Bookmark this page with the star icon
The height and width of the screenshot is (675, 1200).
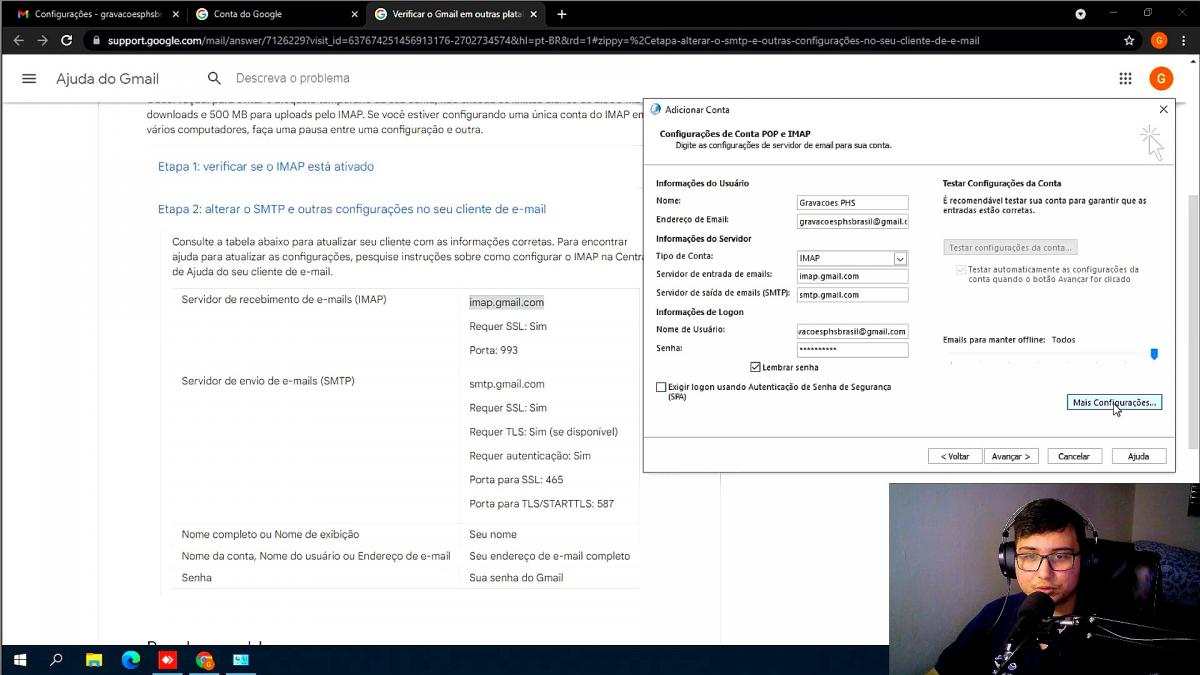1129,40
